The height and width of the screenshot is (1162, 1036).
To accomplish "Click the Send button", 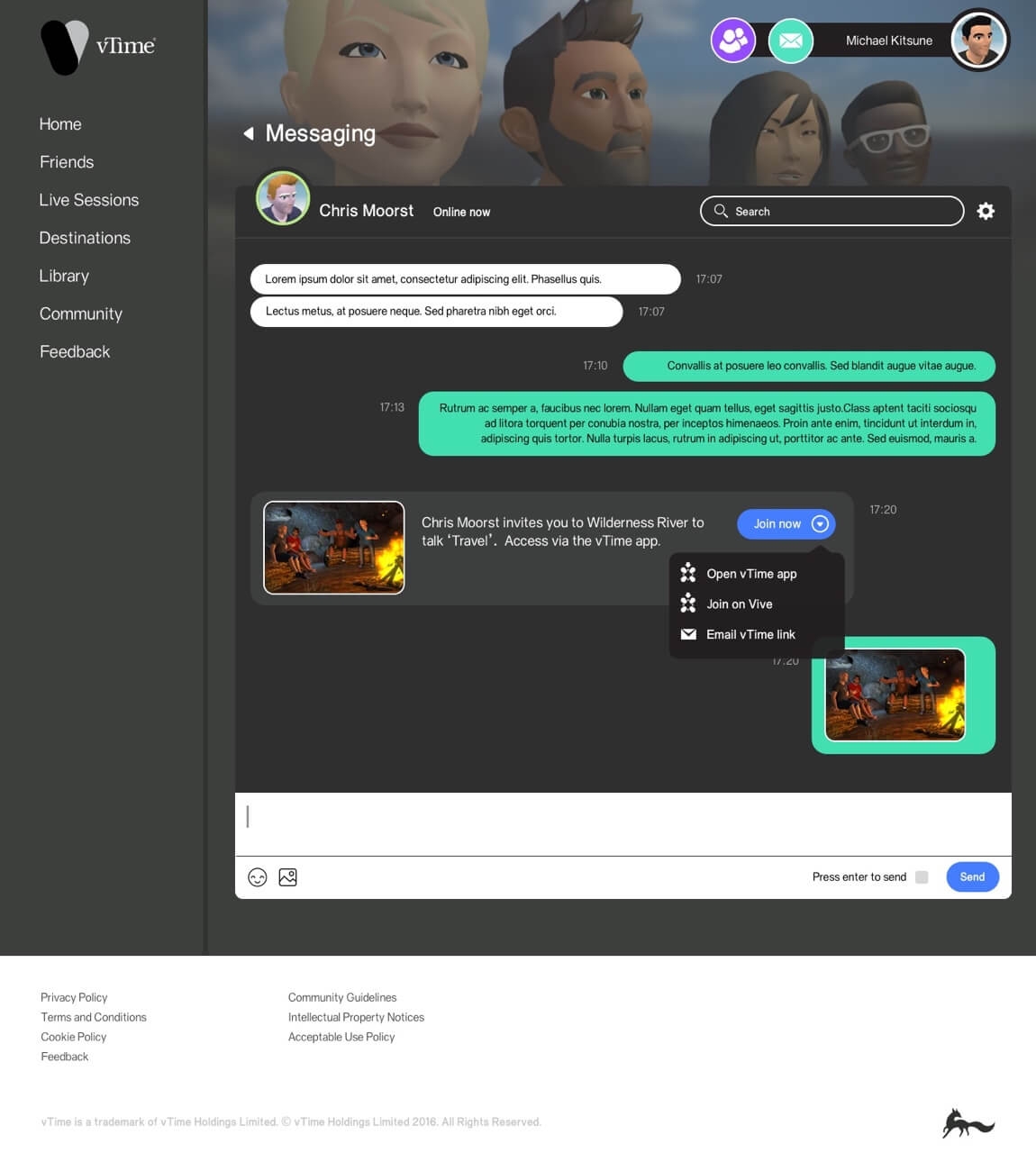I will (x=972, y=877).
